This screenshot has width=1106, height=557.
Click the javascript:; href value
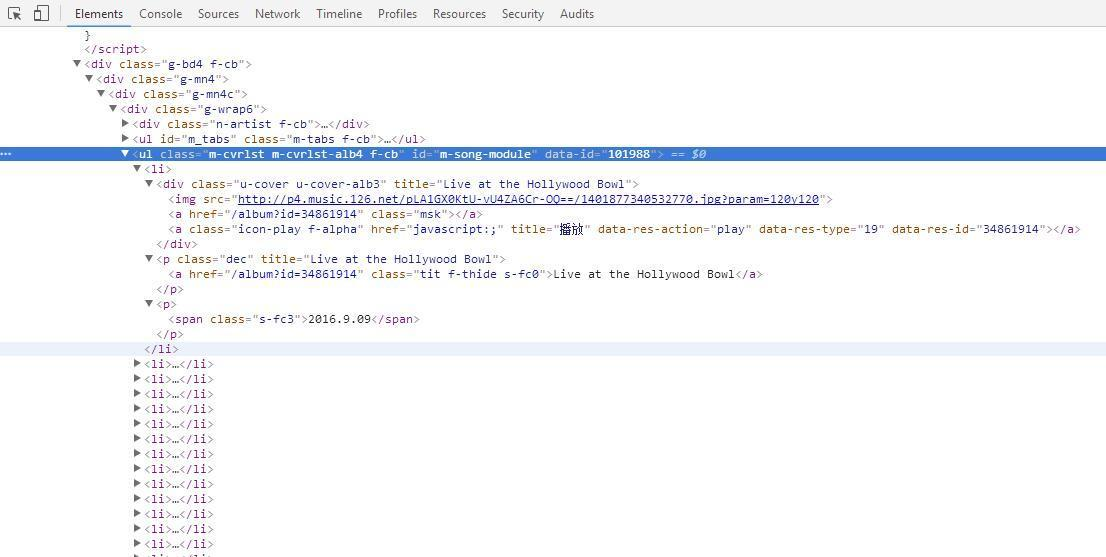pos(454,229)
